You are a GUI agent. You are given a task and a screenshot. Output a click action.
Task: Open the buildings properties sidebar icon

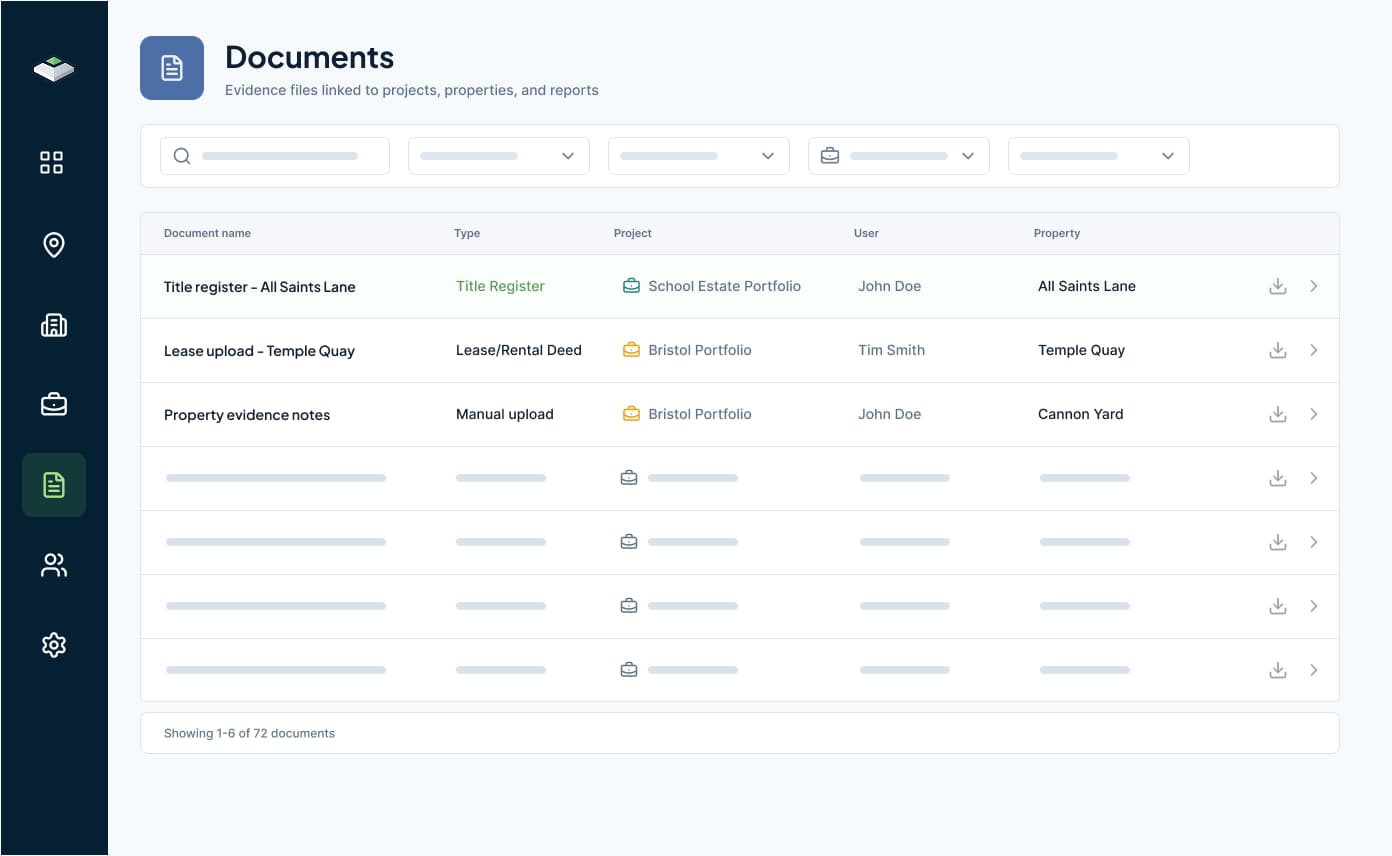click(54, 325)
